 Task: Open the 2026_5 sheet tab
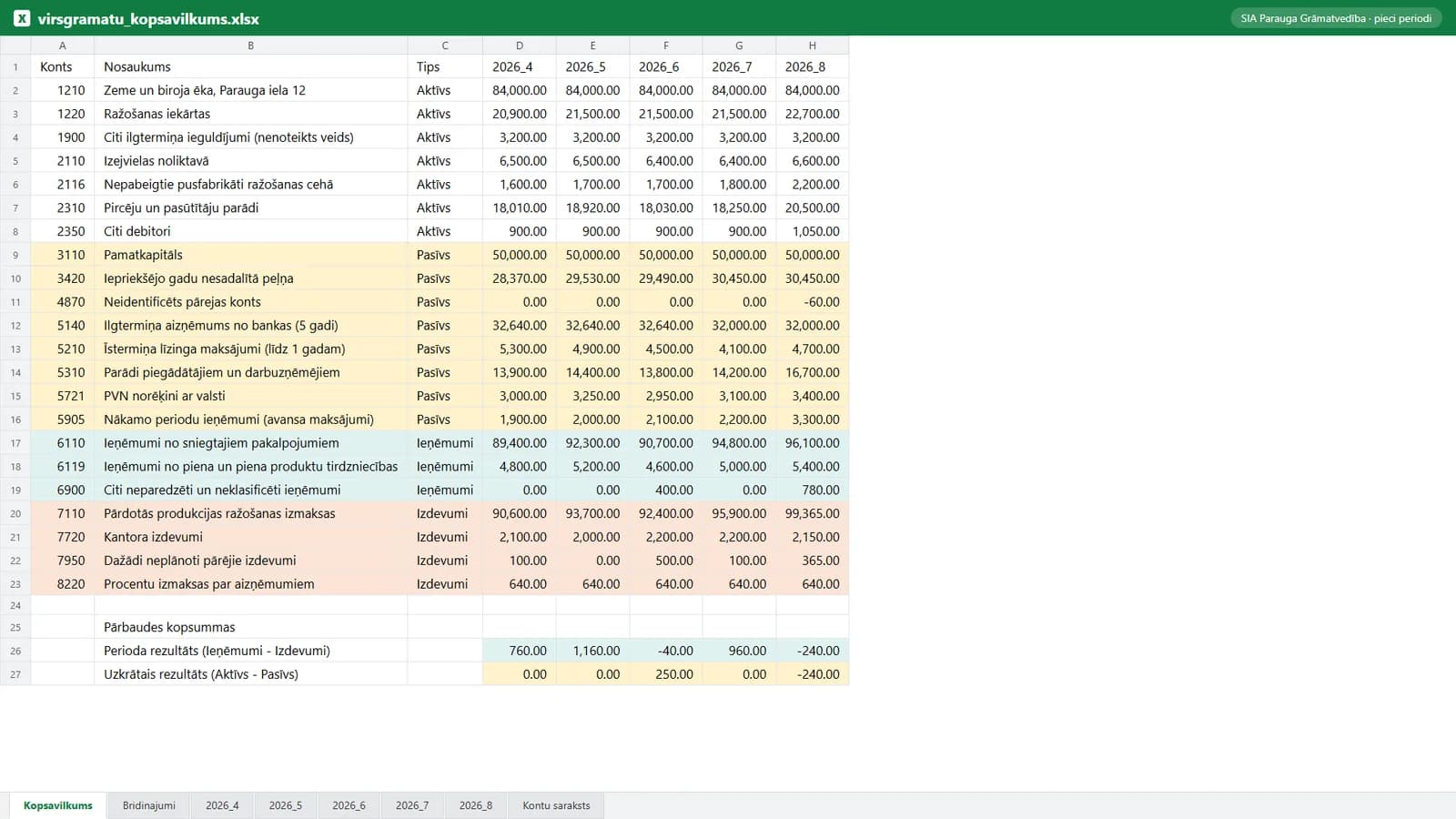click(x=286, y=805)
